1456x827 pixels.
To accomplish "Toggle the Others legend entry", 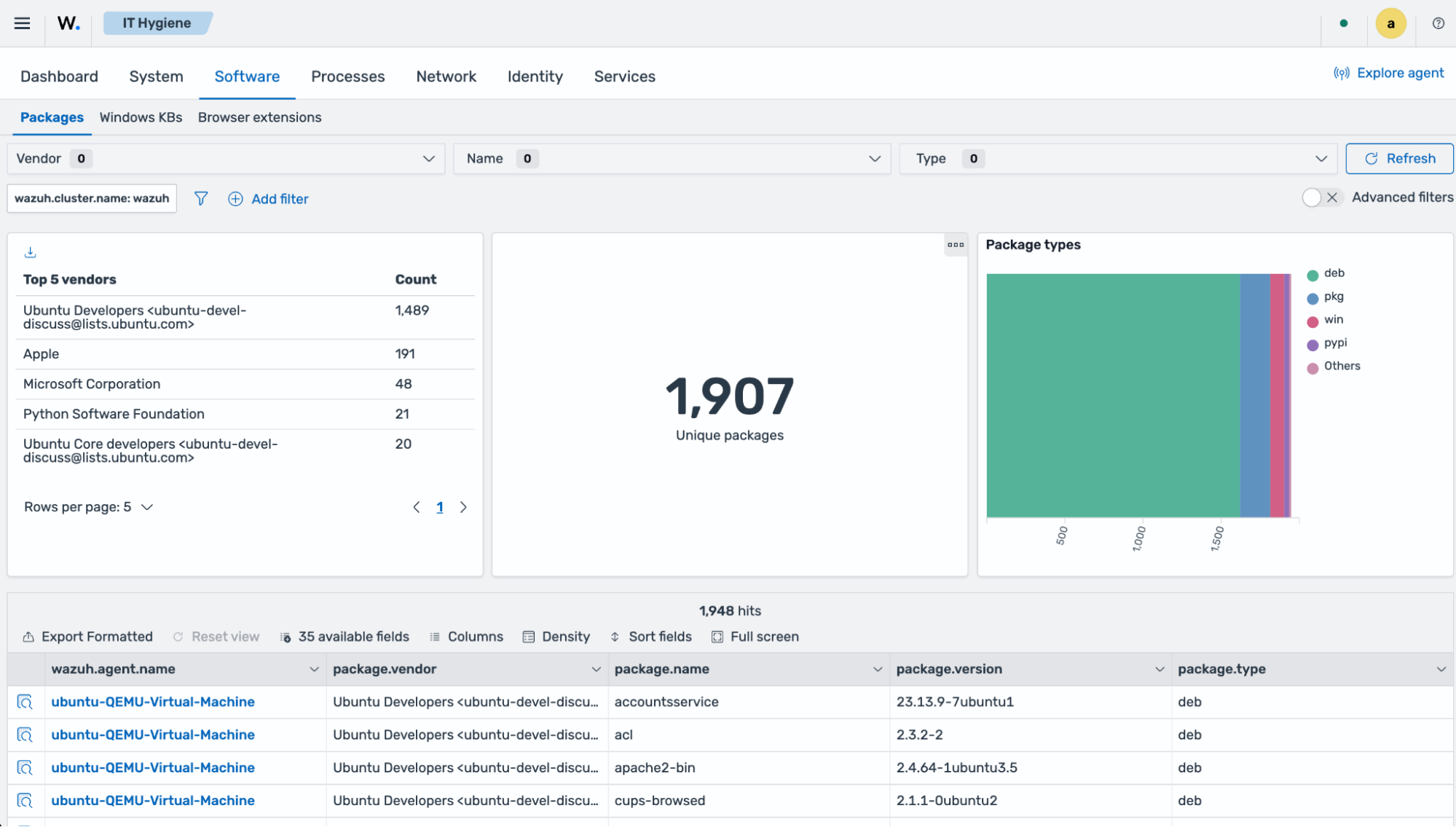I will coord(1334,367).
